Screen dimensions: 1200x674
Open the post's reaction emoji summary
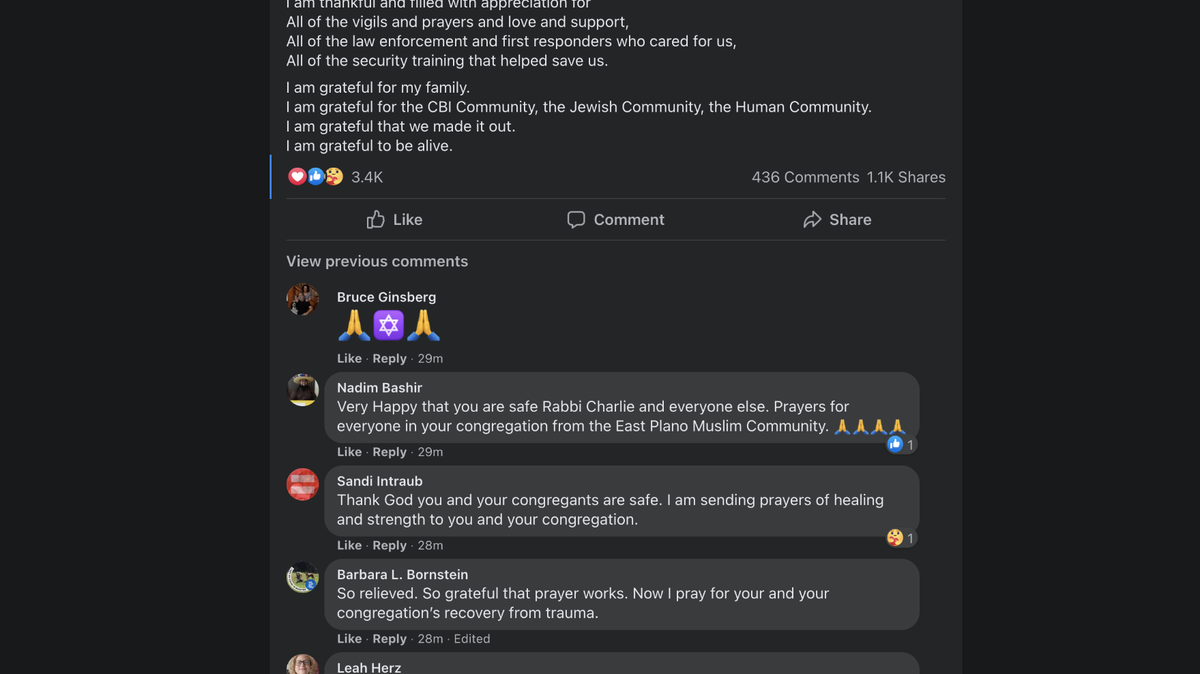(x=315, y=177)
